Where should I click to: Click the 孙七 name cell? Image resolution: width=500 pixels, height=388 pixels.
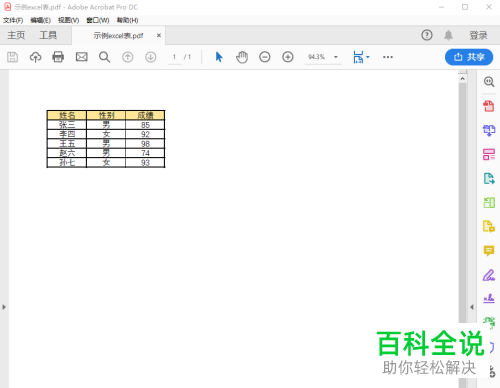point(67,162)
